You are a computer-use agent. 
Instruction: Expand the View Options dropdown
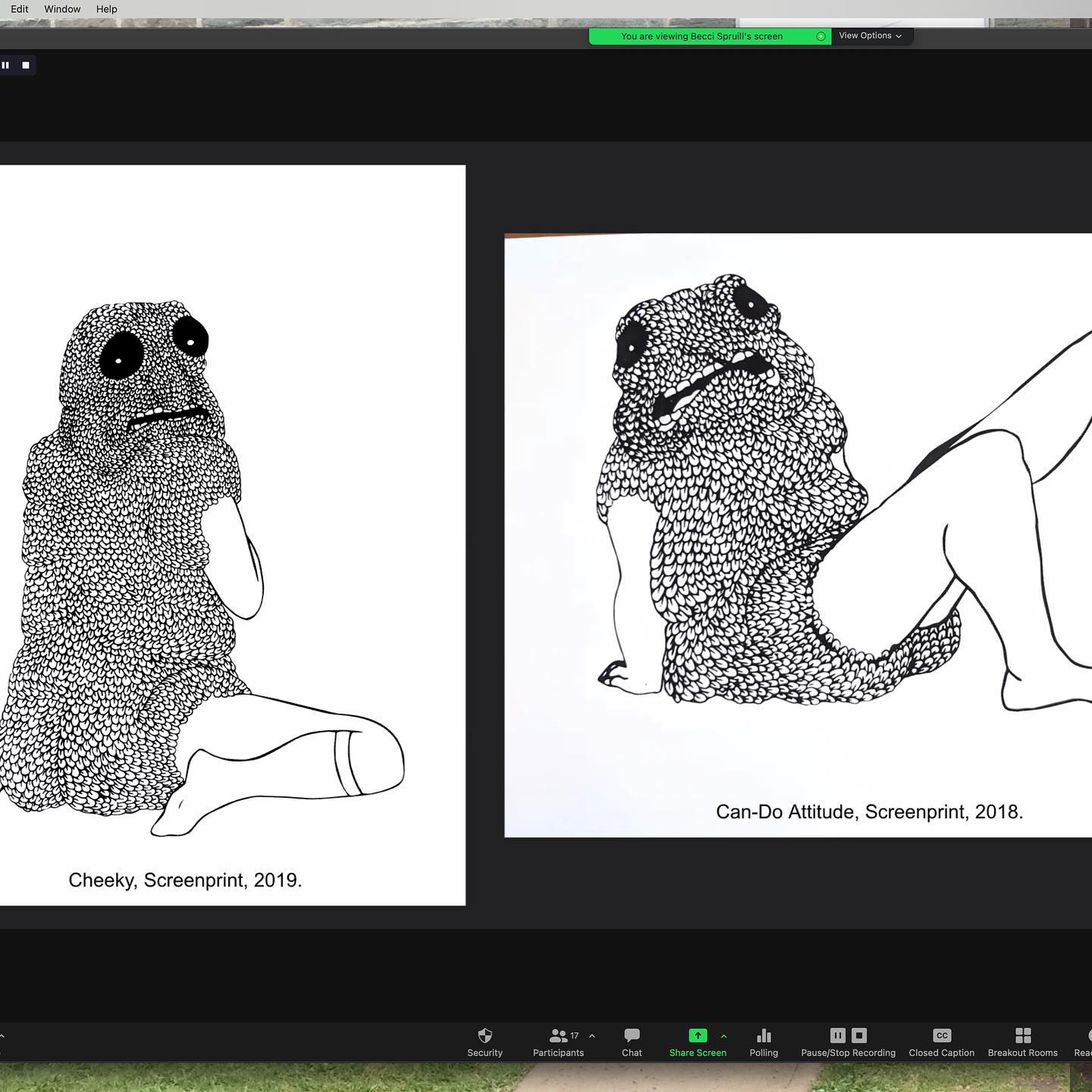(871, 36)
